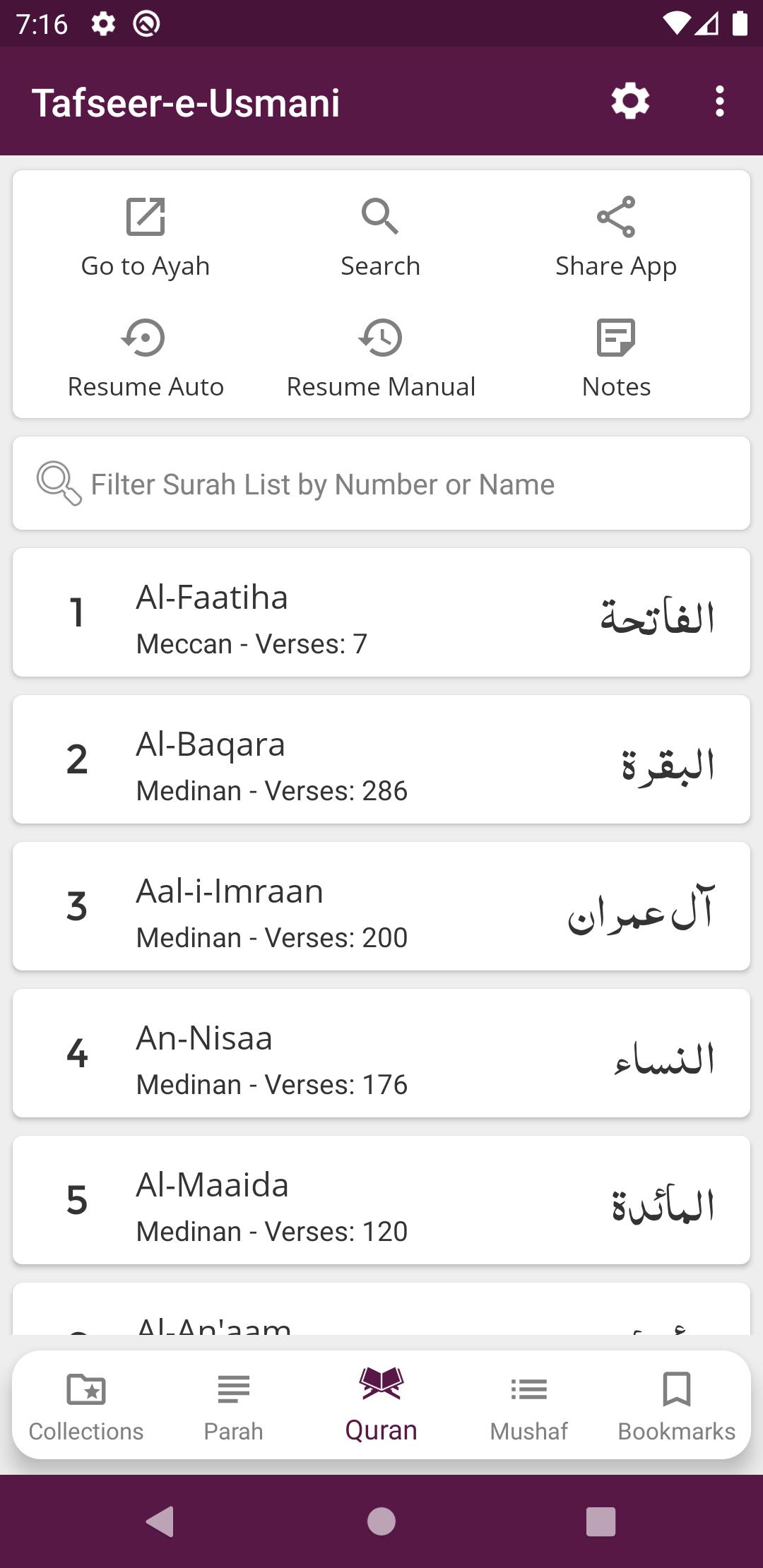Open Surah Aal-i-Imraan

(381, 907)
